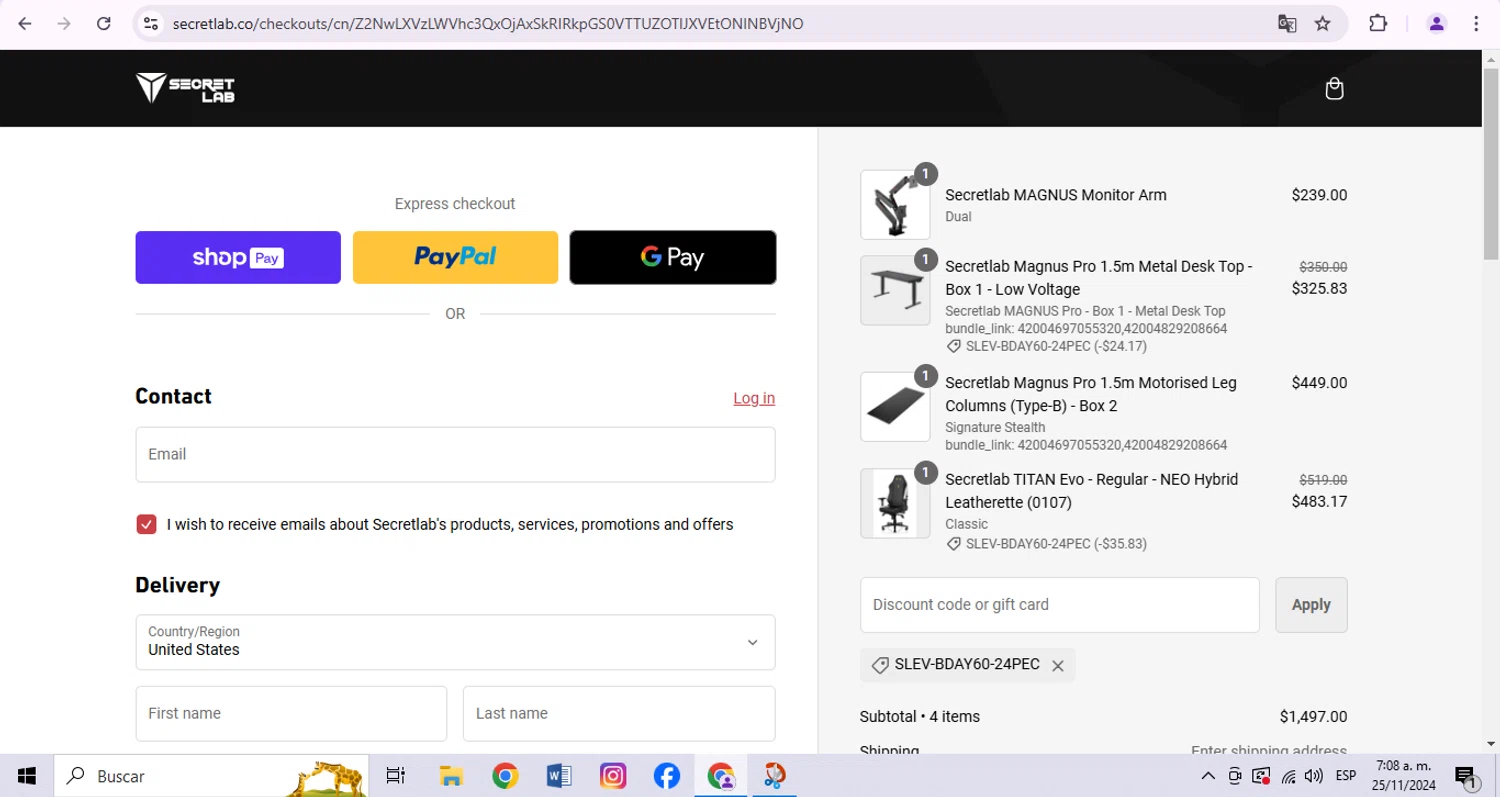The width and height of the screenshot is (1500, 797).
Task: Pay with Shop Pay express checkout
Action: (238, 258)
